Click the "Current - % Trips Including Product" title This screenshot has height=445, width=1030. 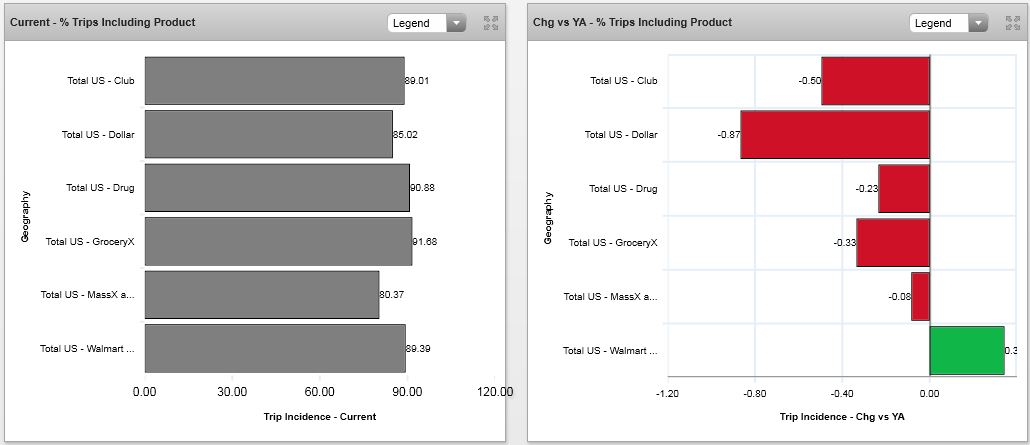pyautogui.click(x=103, y=22)
